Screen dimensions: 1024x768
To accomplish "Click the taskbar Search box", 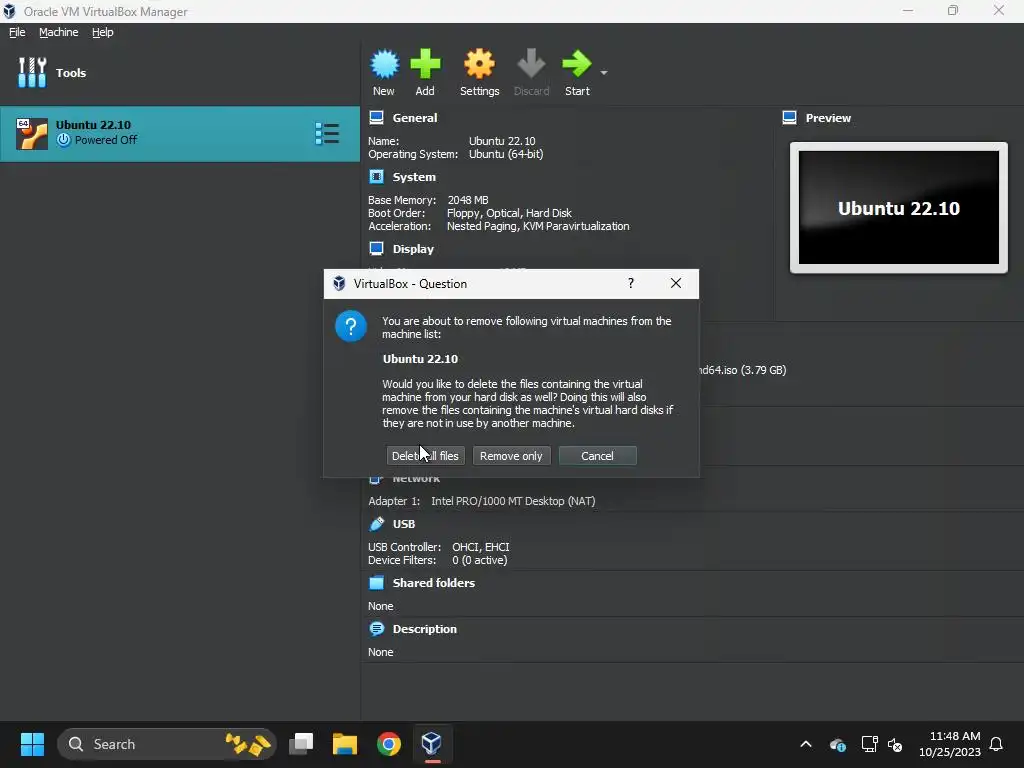I will (167, 744).
